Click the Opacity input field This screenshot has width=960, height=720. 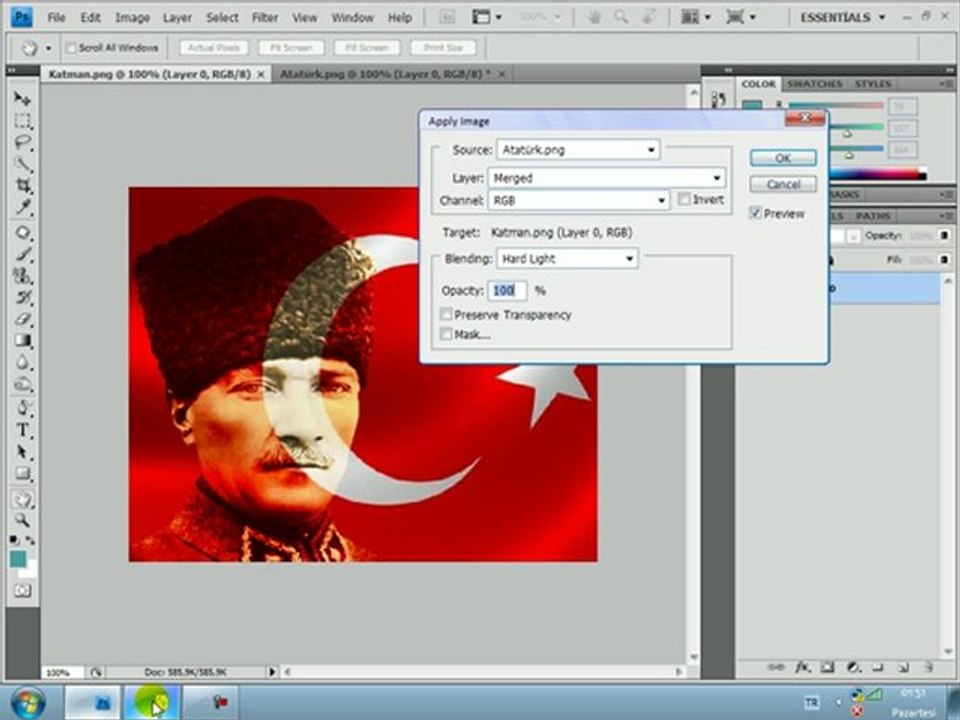[x=506, y=290]
